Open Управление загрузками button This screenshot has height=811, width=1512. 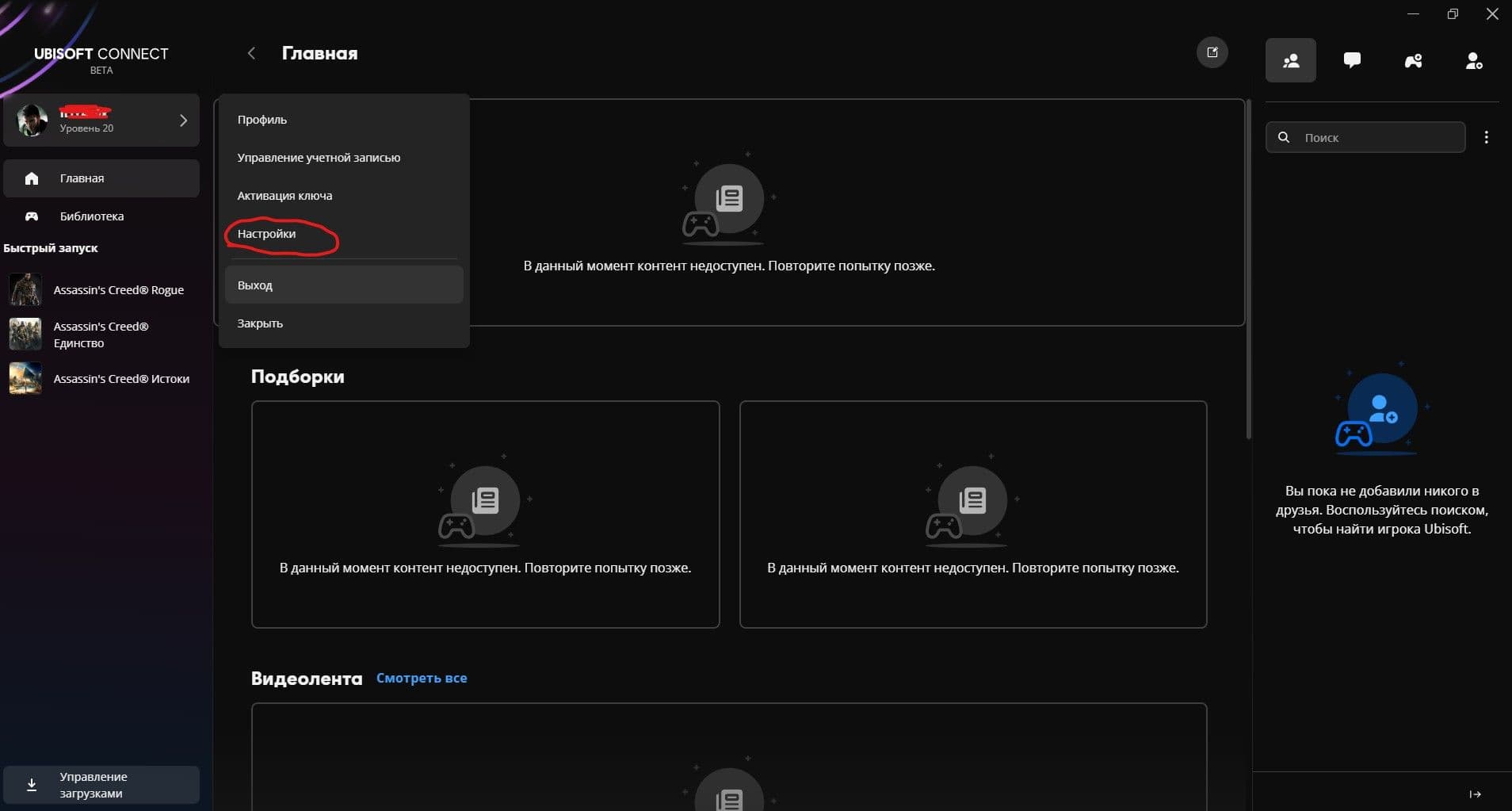click(x=101, y=785)
